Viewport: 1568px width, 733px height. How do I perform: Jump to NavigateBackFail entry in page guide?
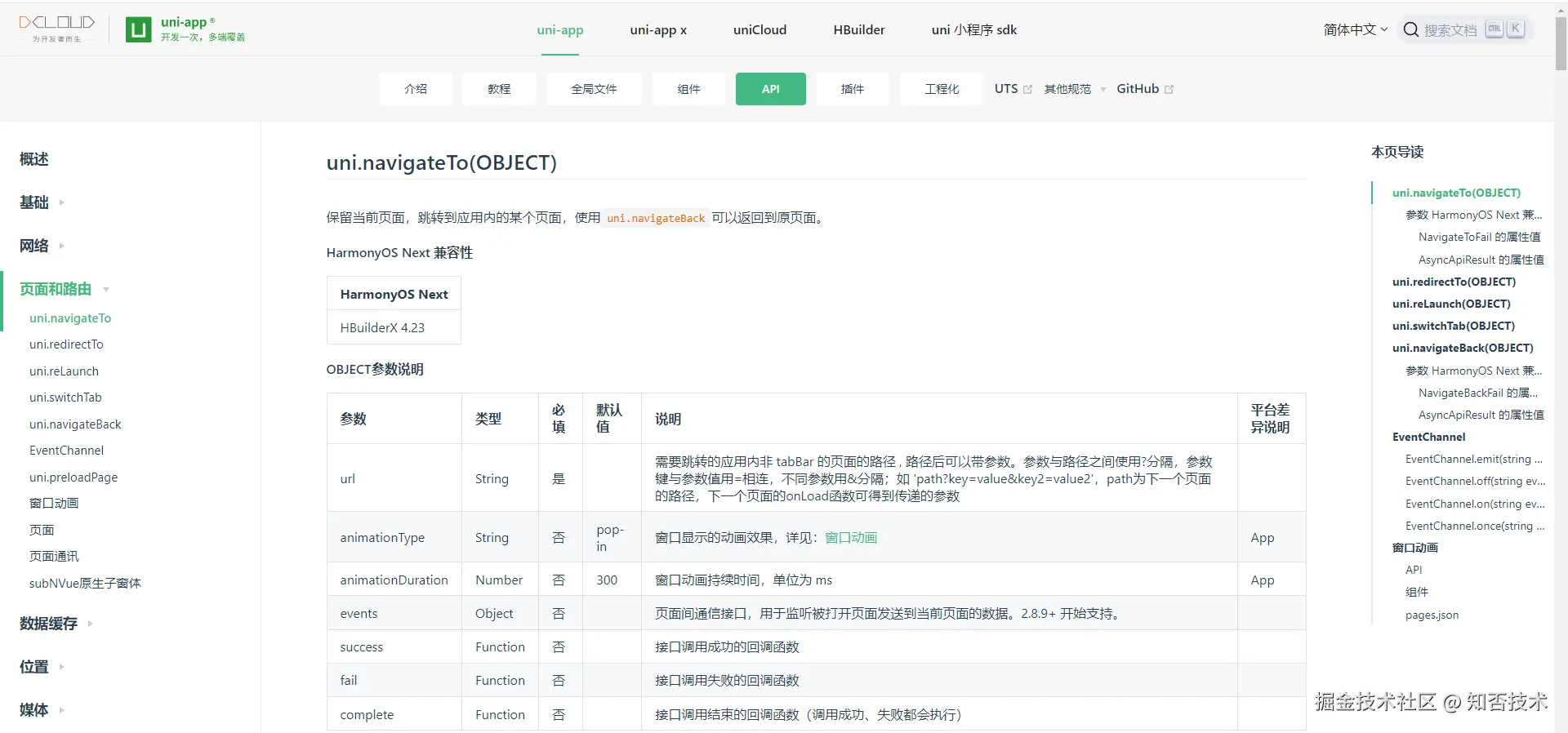pos(1478,393)
